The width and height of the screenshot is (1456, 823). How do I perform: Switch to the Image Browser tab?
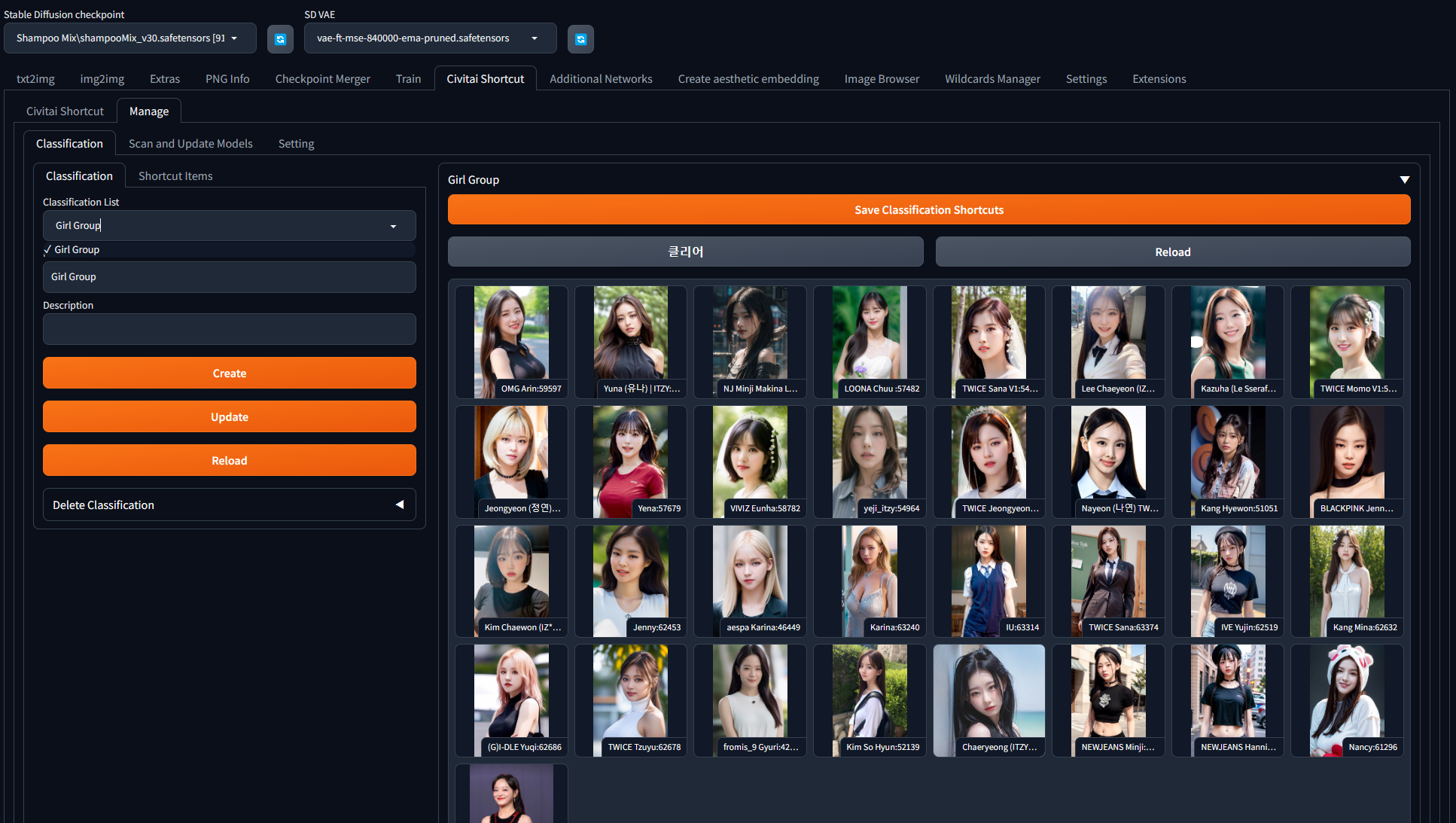(881, 79)
